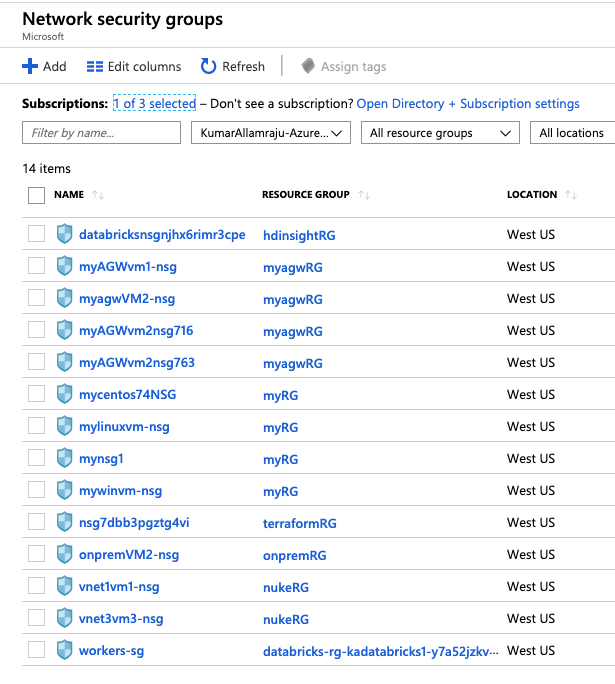The width and height of the screenshot is (615, 684).
Task: Click the Assign tags icon
Action: [x=308, y=66]
